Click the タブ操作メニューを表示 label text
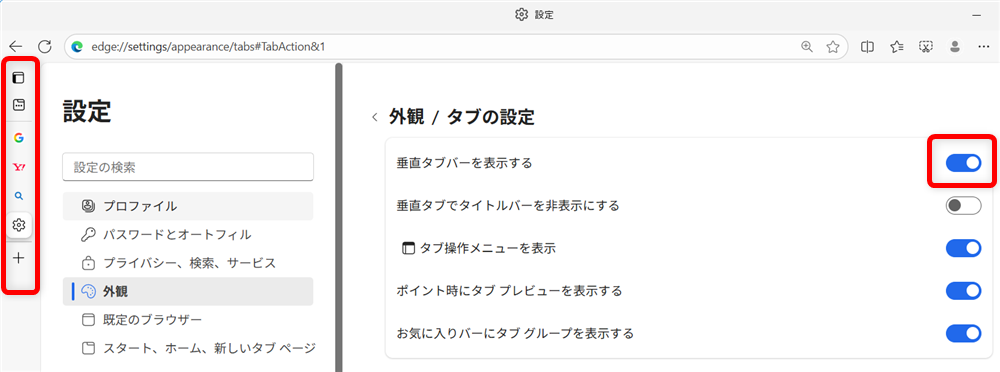 tap(488, 248)
